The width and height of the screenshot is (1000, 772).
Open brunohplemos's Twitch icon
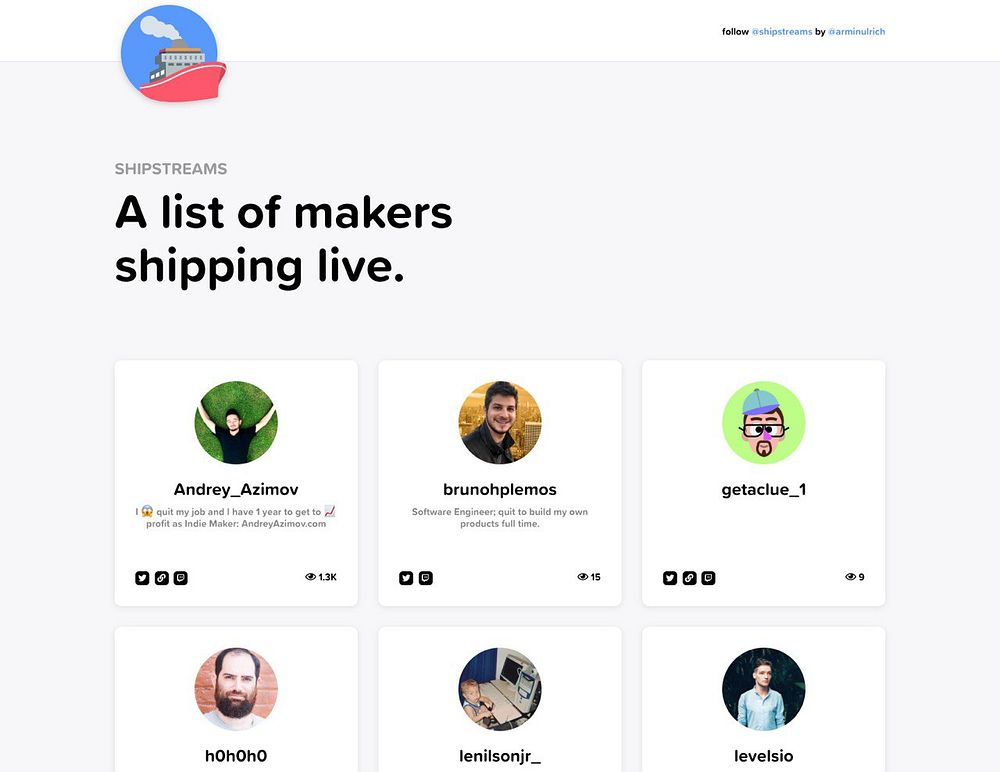click(x=426, y=578)
